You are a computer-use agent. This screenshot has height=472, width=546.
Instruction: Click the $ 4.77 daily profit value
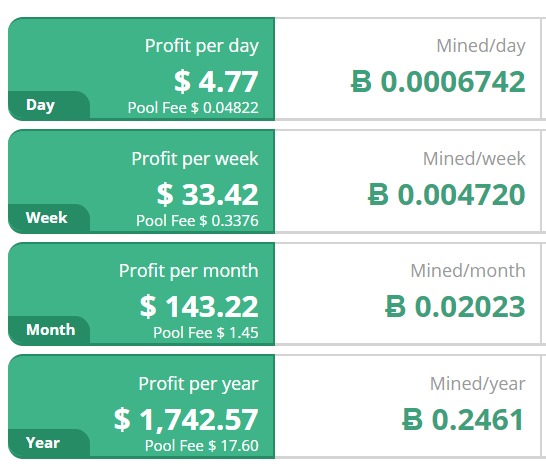(x=216, y=82)
